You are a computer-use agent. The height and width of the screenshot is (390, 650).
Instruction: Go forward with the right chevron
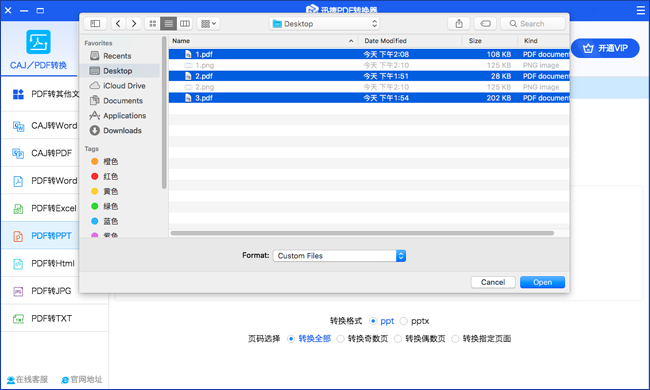point(133,24)
